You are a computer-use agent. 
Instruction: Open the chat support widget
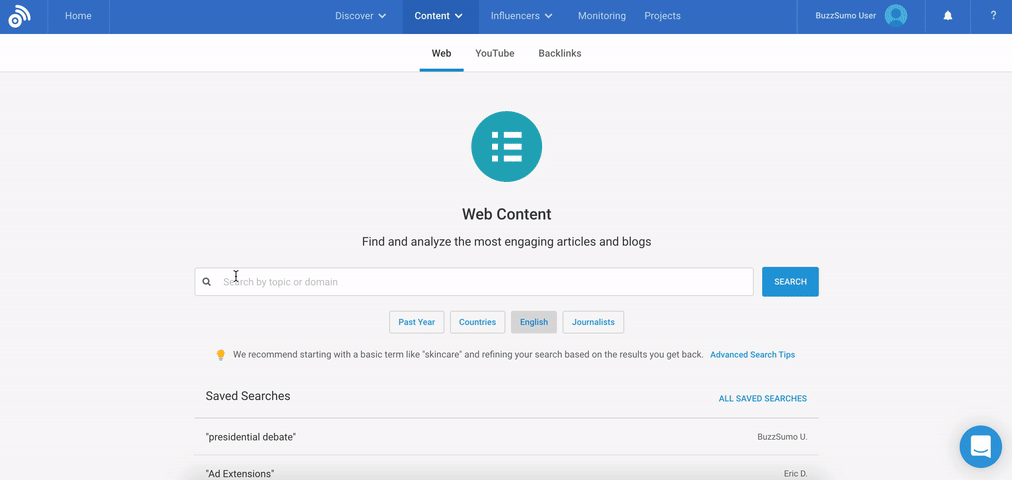coord(980,447)
